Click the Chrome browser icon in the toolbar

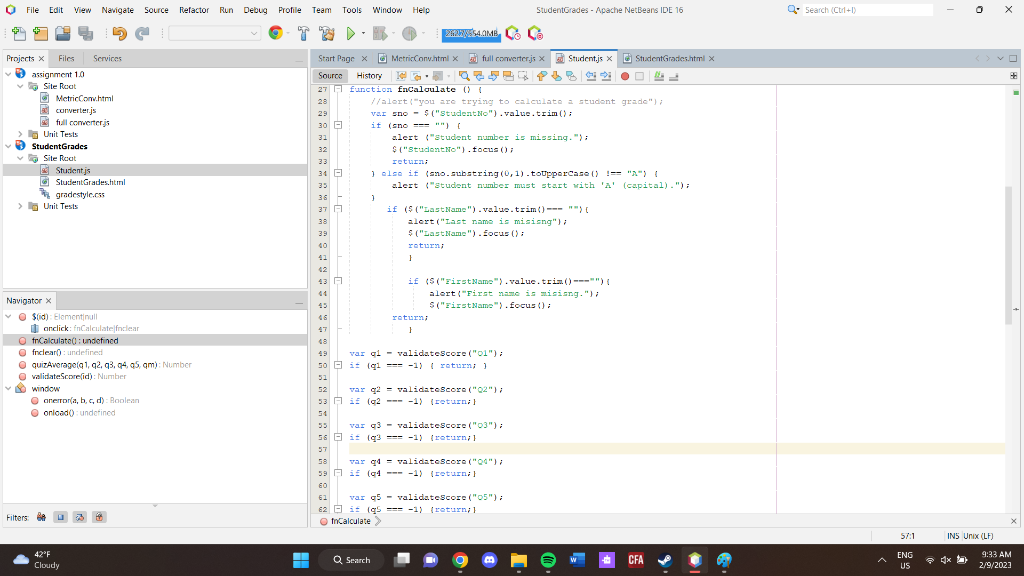(276, 33)
